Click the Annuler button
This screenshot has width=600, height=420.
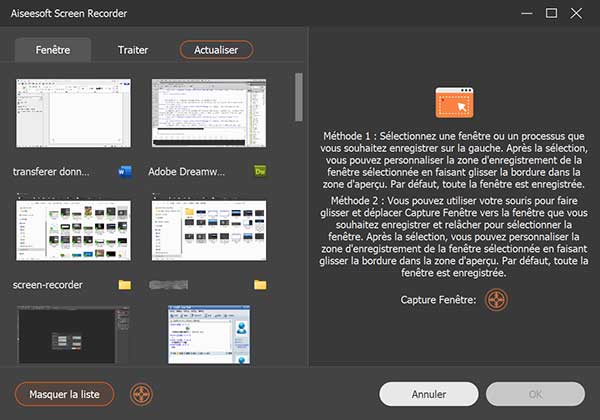(429, 394)
